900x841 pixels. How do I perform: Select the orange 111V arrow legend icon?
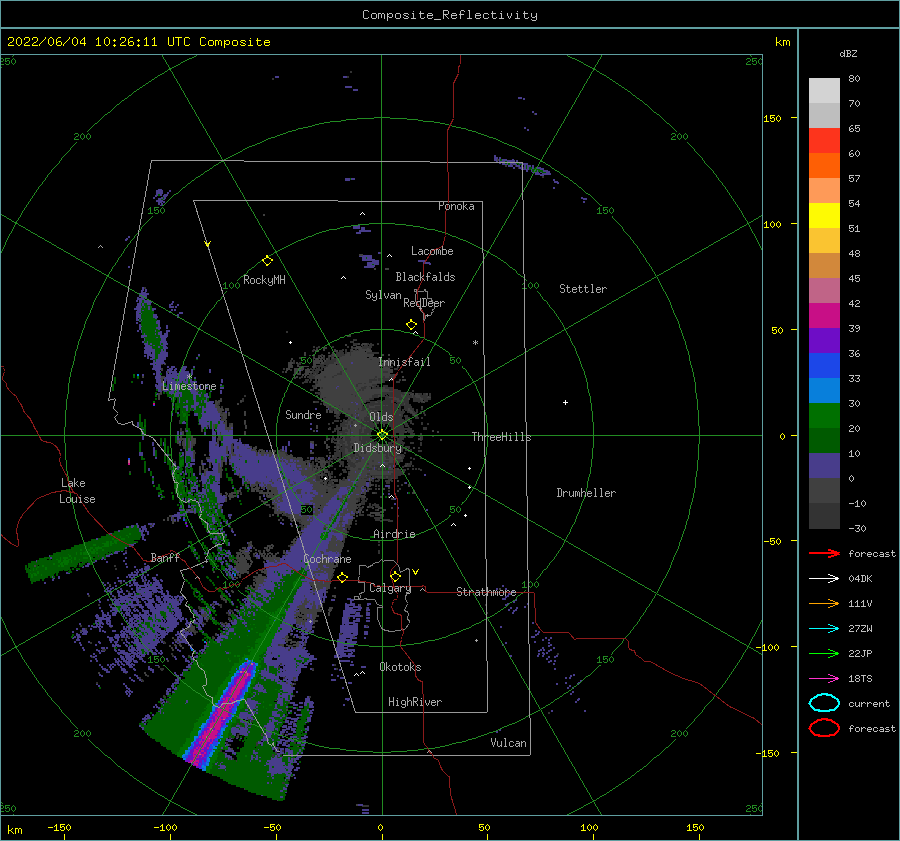pos(824,603)
